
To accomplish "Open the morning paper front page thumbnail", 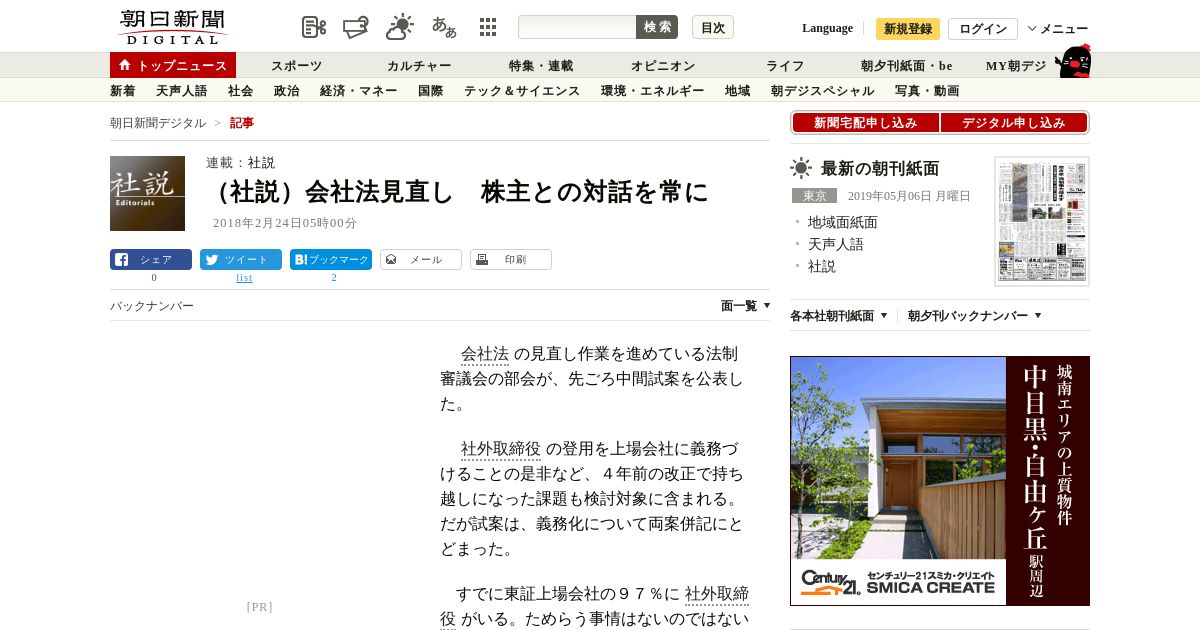I will tap(1042, 221).
